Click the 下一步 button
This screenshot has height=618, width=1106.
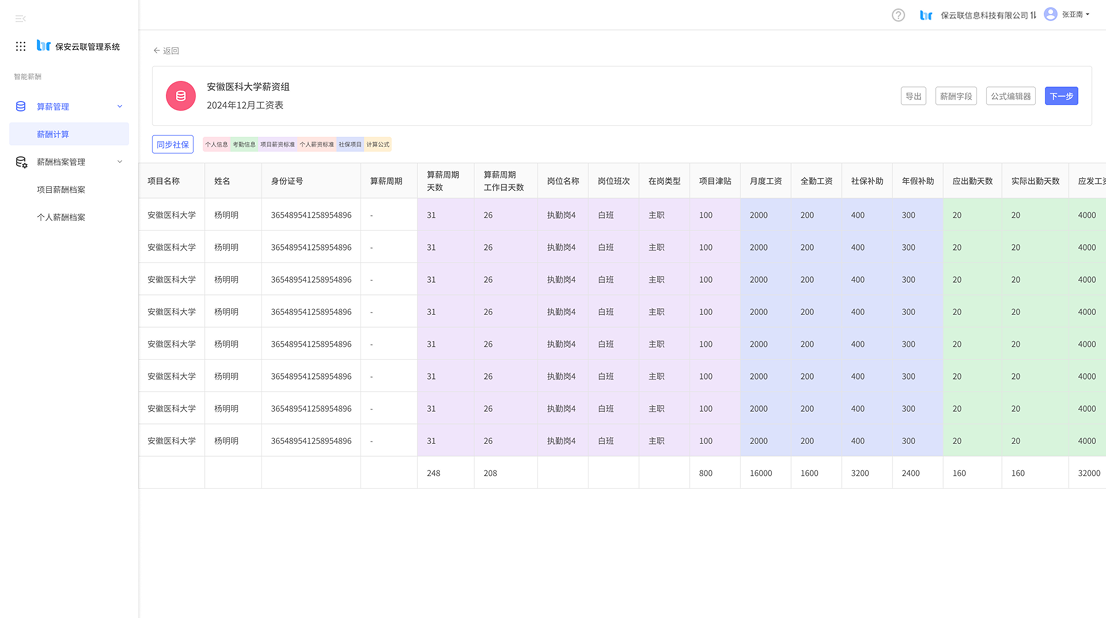point(1061,96)
